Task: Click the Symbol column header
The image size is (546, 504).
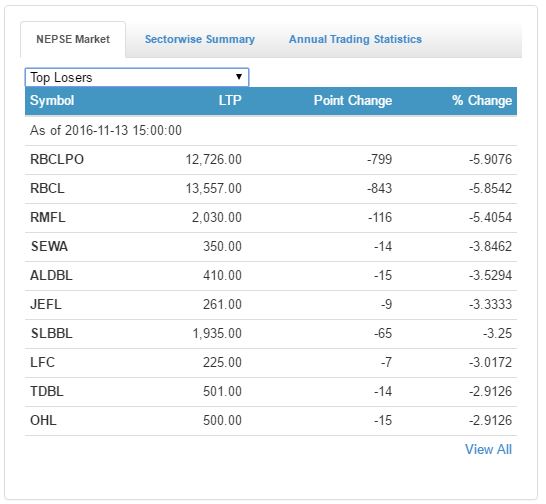Action: [x=52, y=101]
